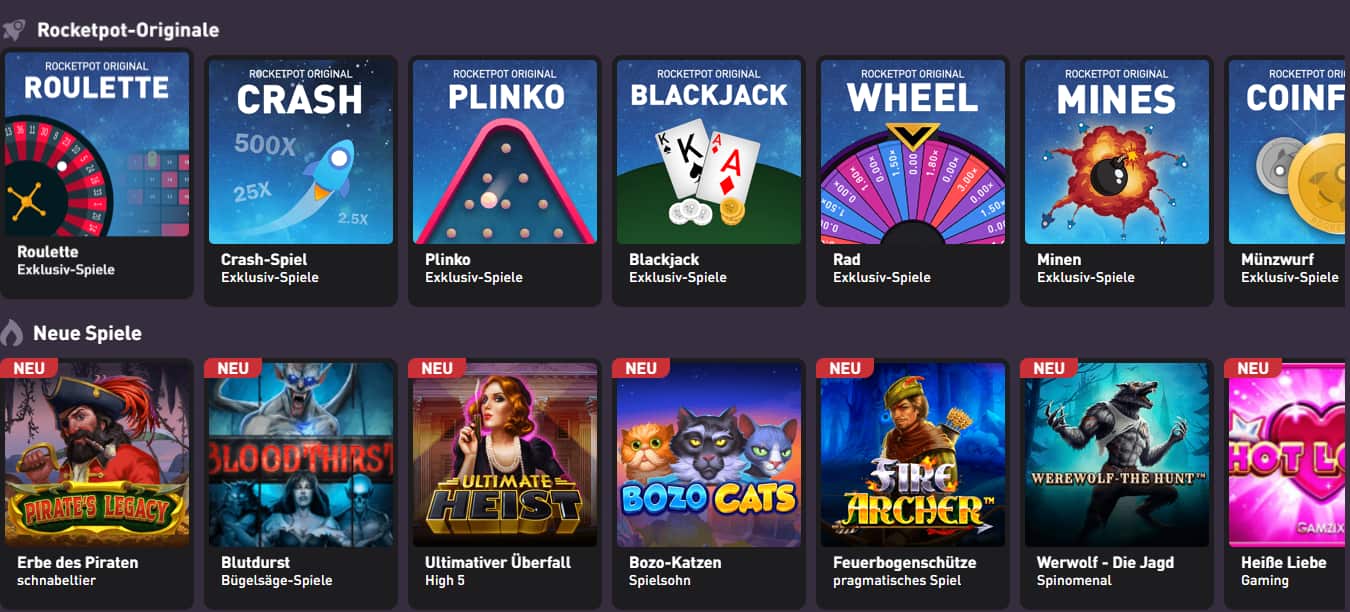Click the Feuerbogenschütze game title
1350x612 pixels.
click(904, 563)
